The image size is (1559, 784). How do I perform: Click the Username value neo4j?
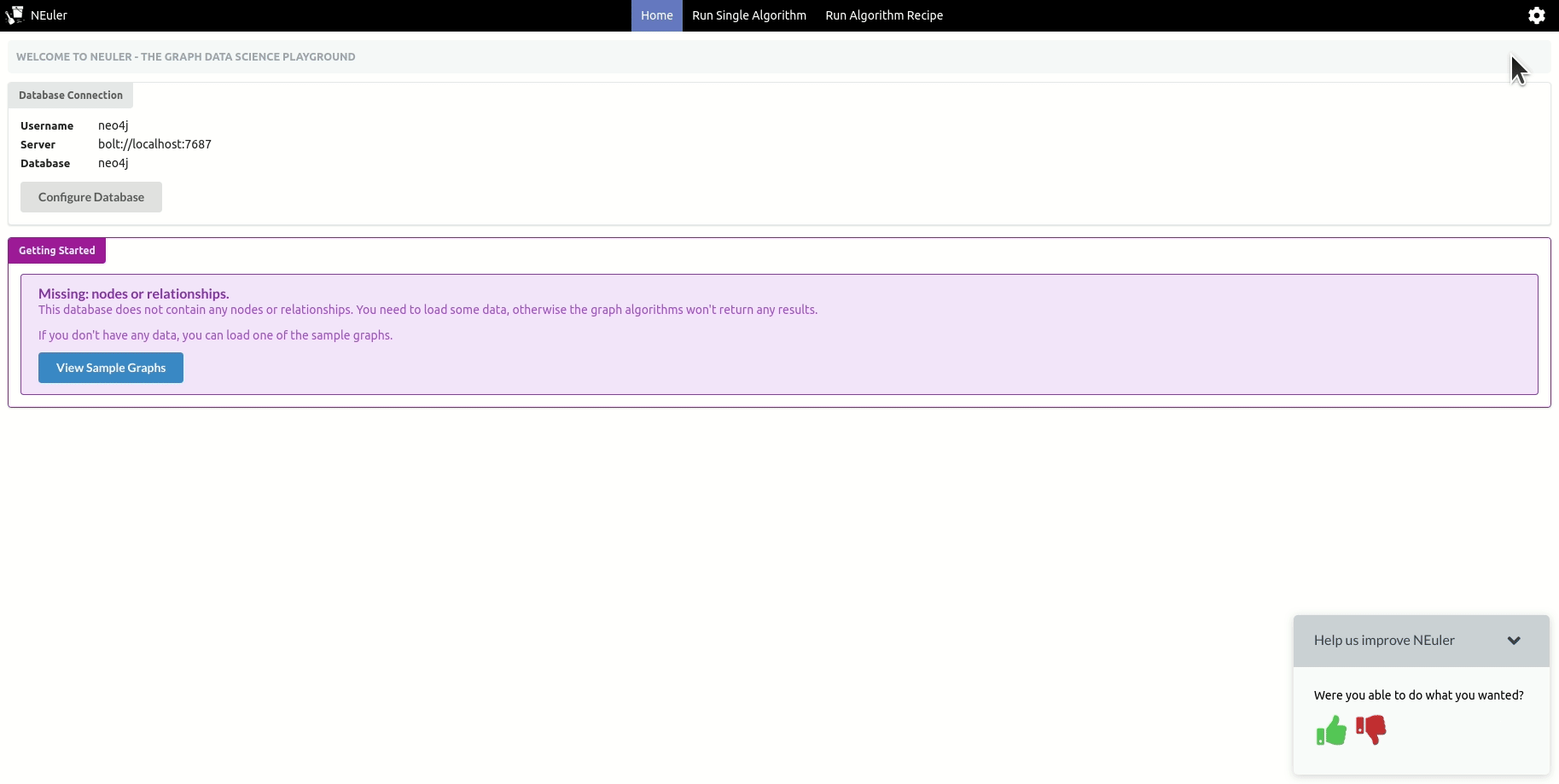pyautogui.click(x=113, y=125)
